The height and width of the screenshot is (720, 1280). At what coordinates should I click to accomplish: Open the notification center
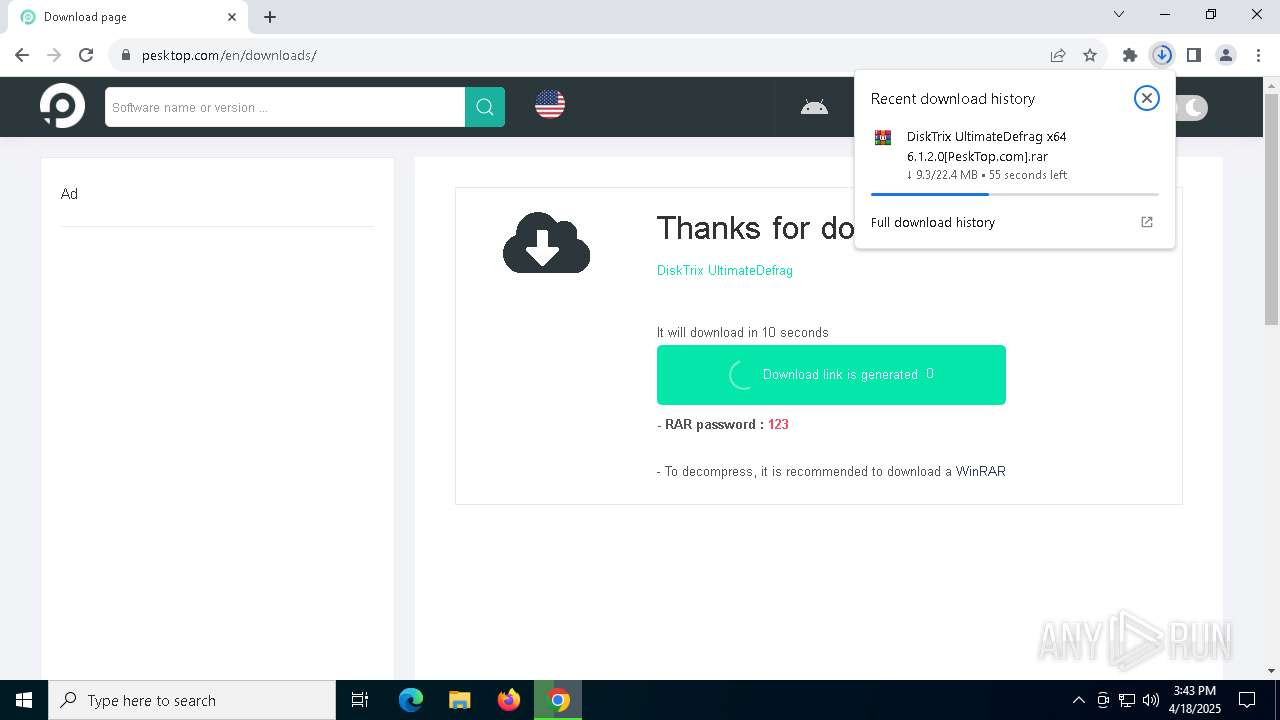coord(1247,700)
